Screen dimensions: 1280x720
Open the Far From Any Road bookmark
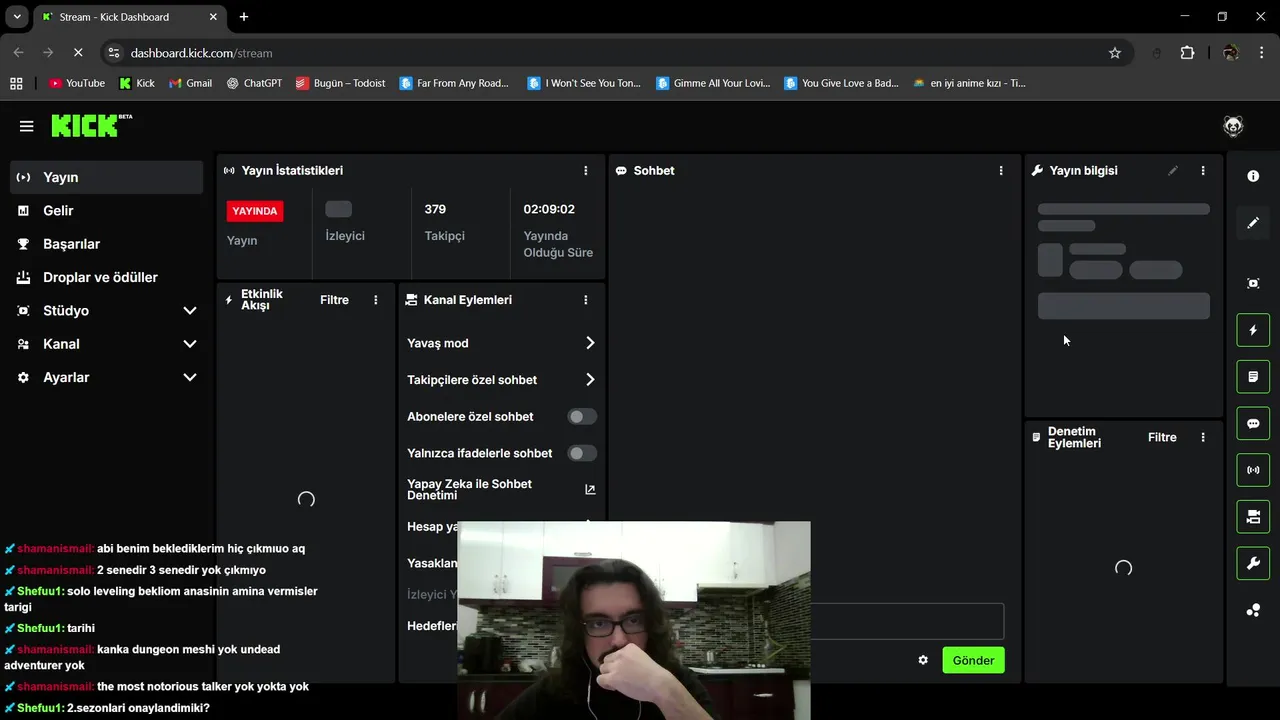(x=455, y=83)
